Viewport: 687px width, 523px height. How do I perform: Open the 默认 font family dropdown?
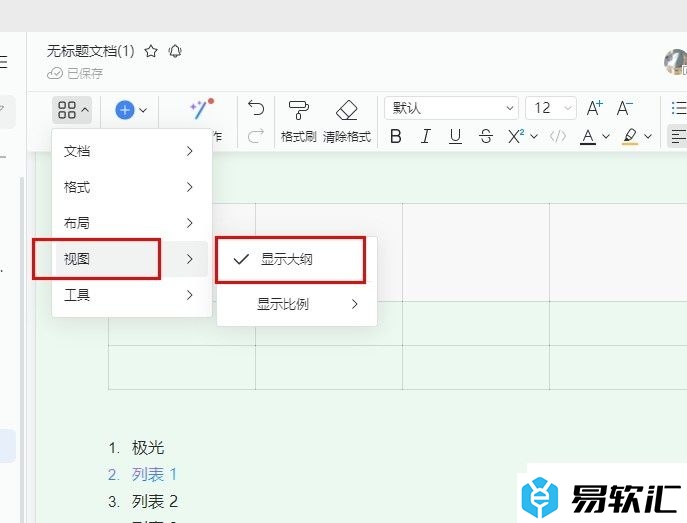point(454,108)
